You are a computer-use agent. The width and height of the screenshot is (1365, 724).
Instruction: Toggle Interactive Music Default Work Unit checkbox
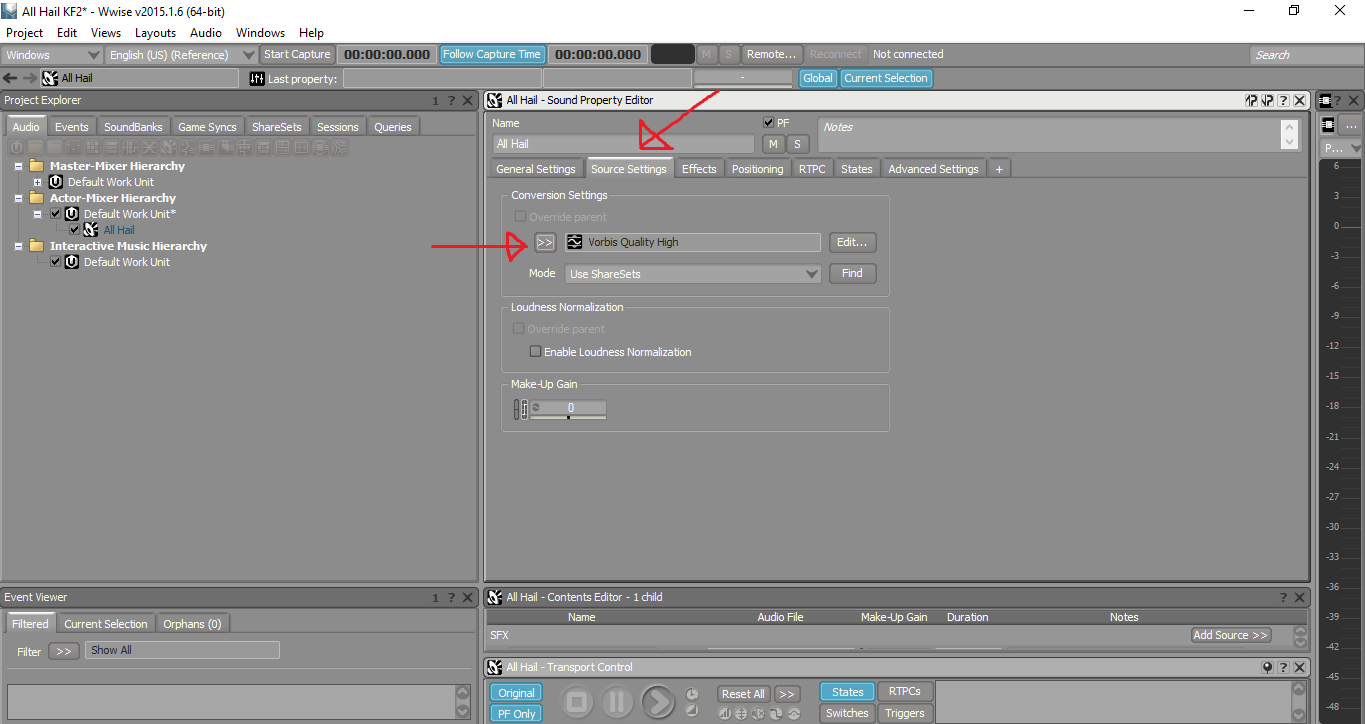[x=56, y=262]
